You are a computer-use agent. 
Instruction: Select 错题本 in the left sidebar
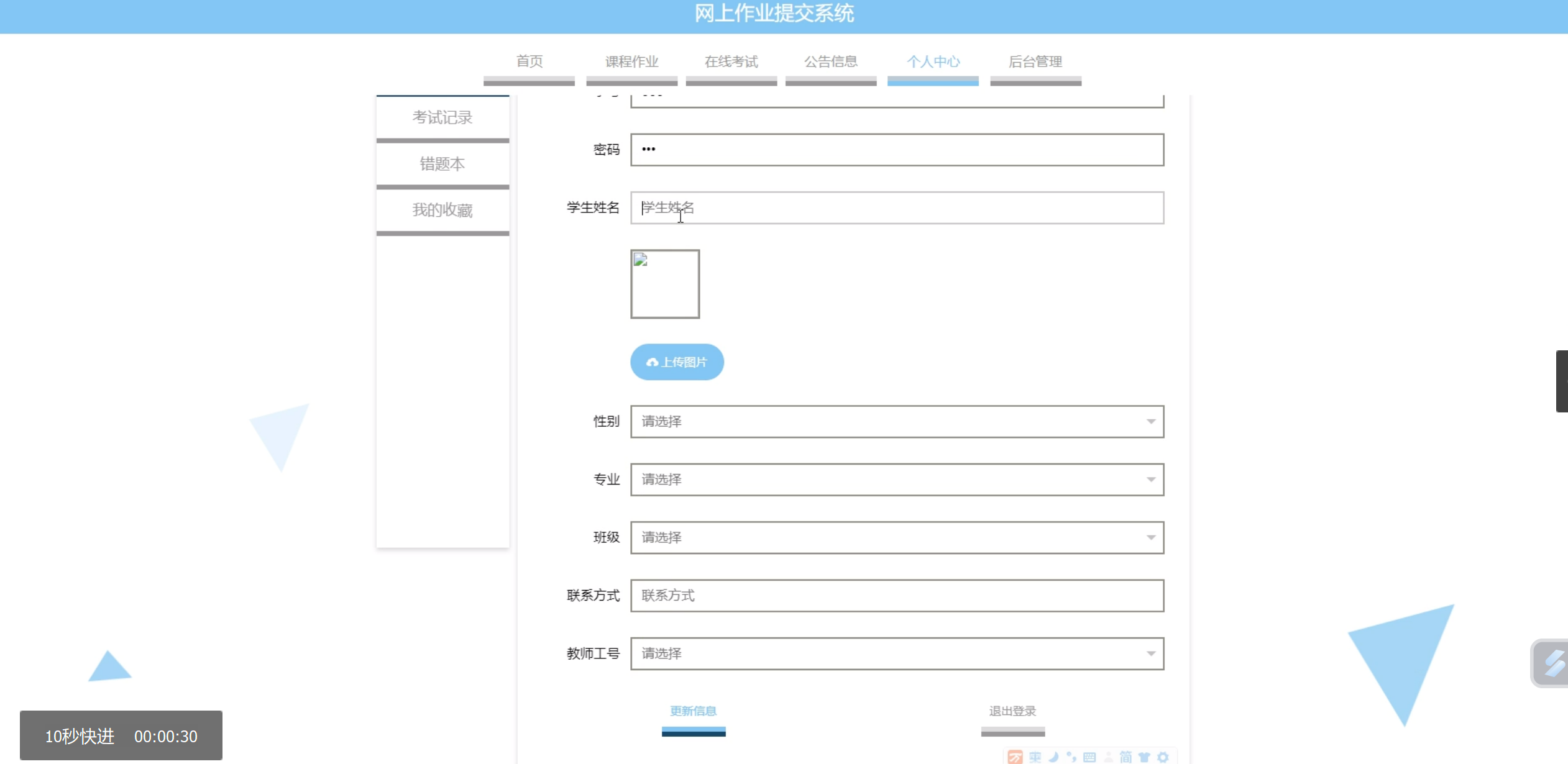click(x=442, y=164)
